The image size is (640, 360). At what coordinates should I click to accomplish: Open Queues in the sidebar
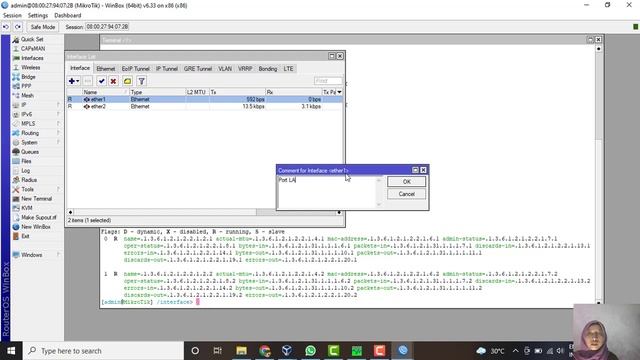point(29,152)
